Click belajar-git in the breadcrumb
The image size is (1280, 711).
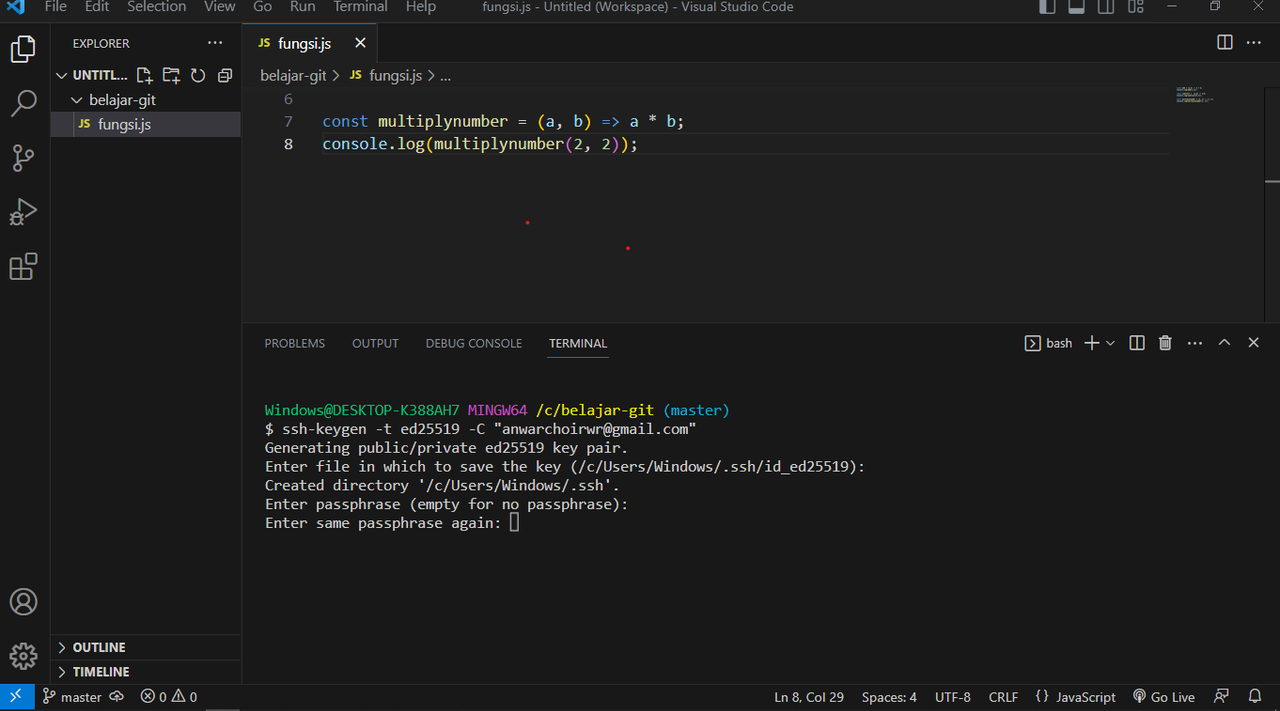(x=293, y=75)
